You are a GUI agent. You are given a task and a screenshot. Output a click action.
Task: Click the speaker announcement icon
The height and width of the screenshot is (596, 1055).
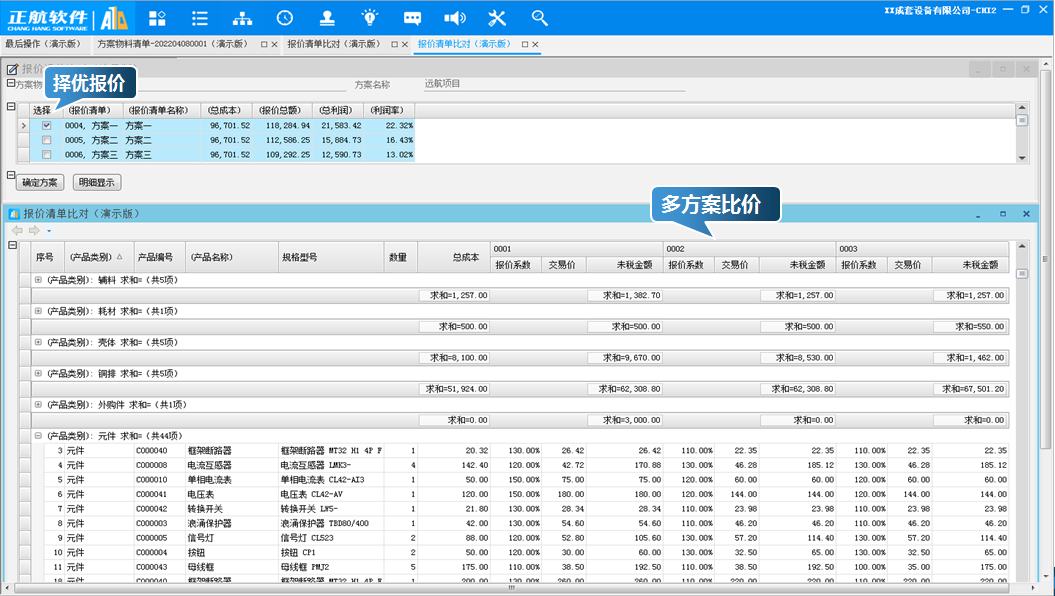pyautogui.click(x=455, y=18)
